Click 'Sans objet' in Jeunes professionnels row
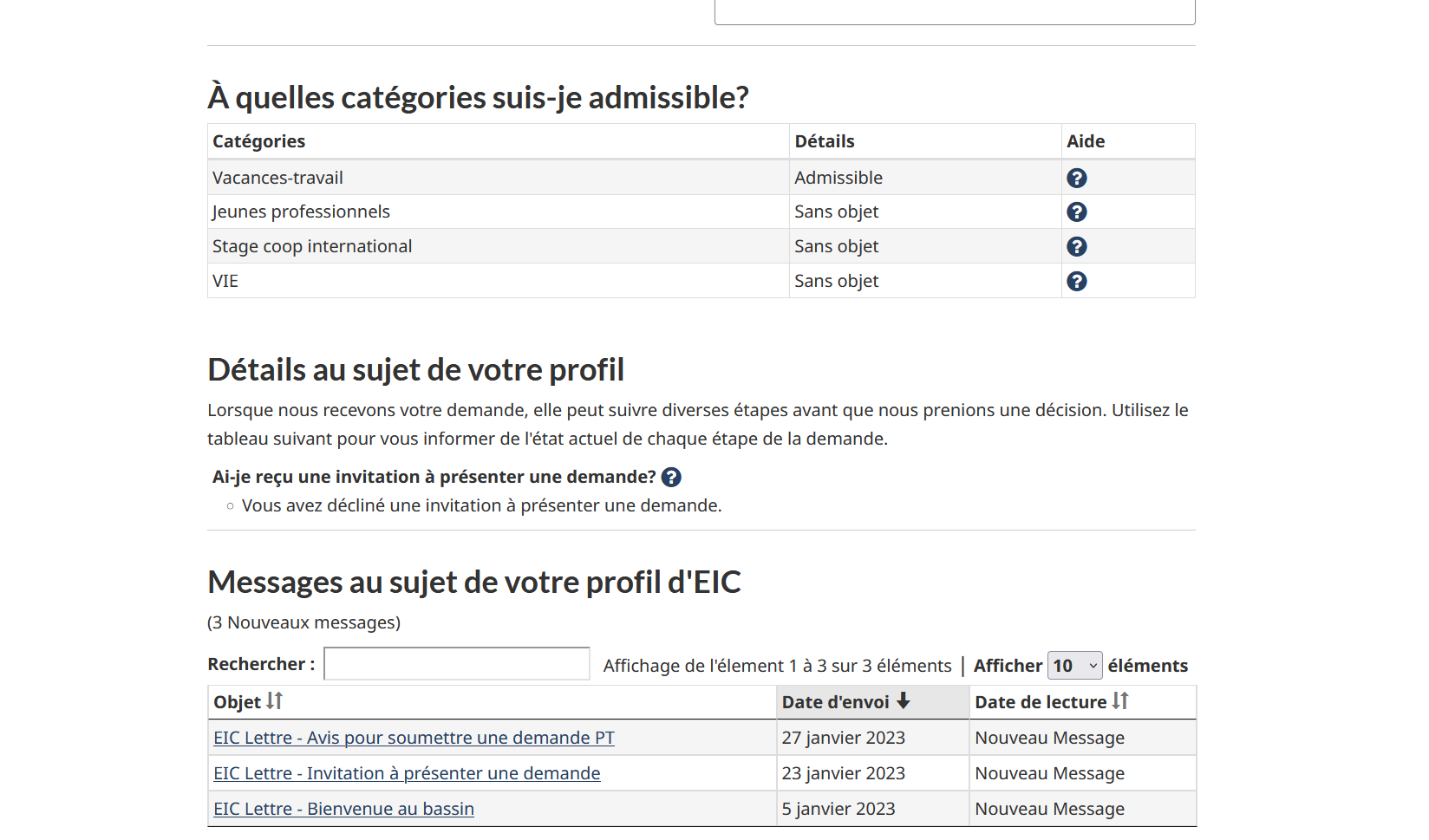The width and height of the screenshot is (1429, 840). click(x=836, y=212)
